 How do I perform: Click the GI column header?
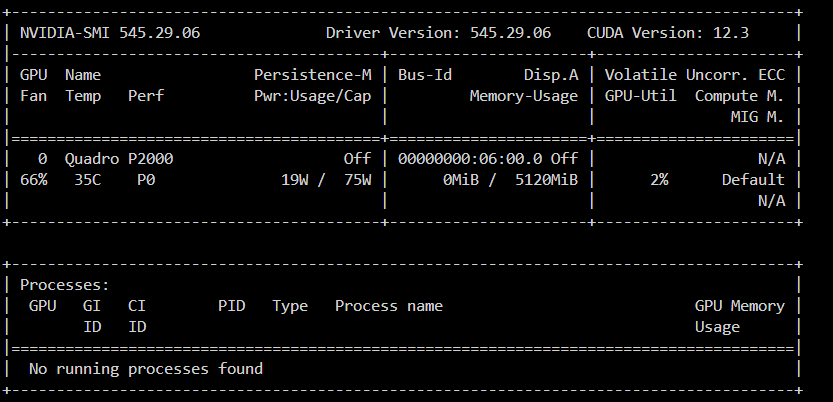[x=92, y=306]
